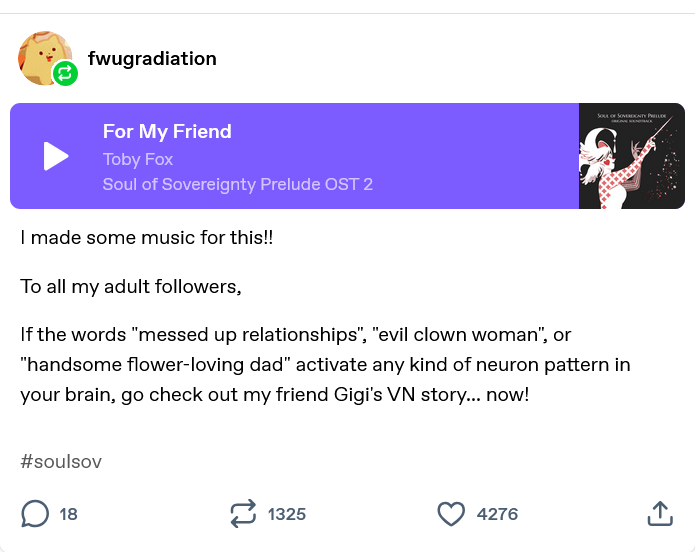695x552 pixels.
Task: View the 4276 likes count
Action: 497,514
